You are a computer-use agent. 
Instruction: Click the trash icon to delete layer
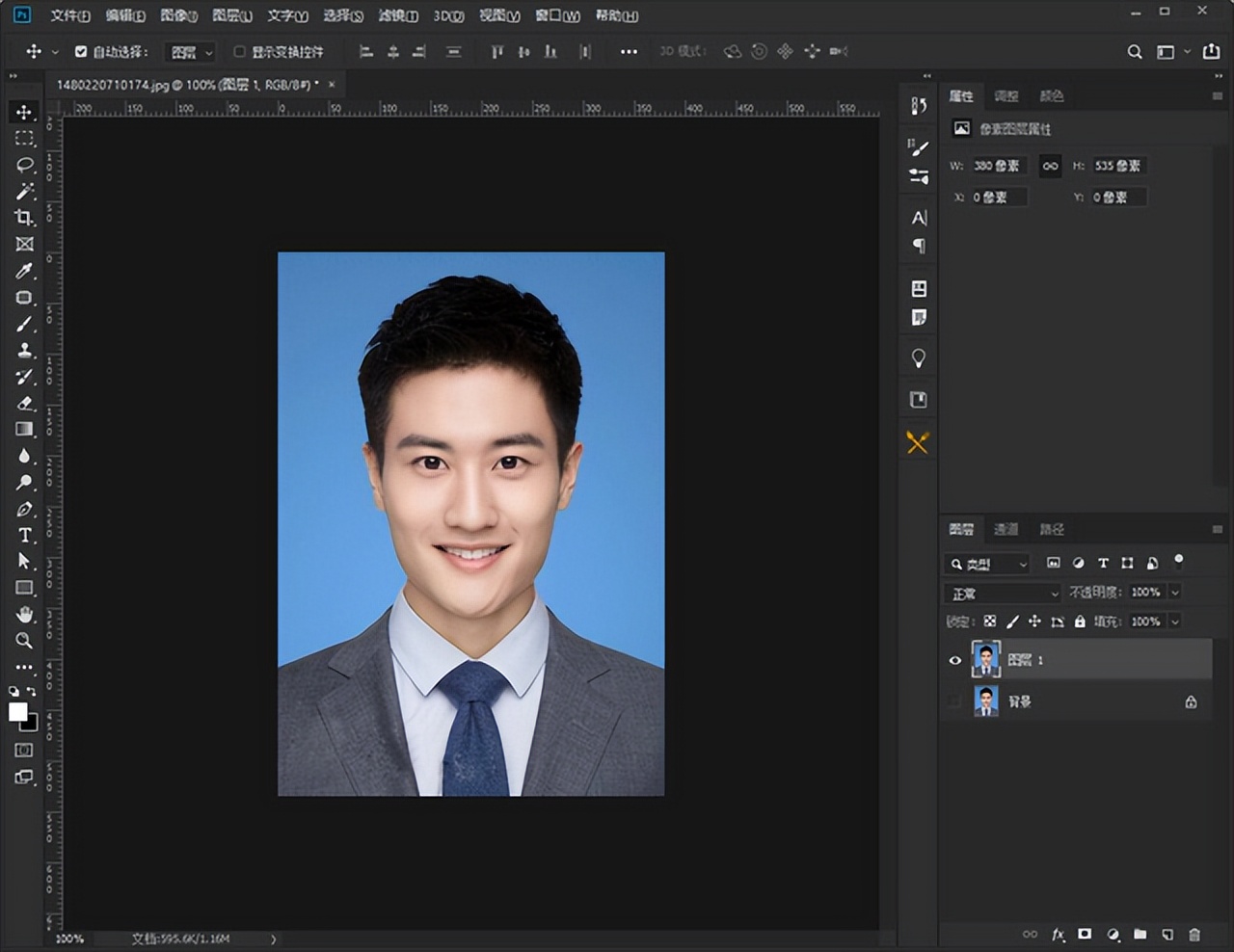(x=1194, y=934)
